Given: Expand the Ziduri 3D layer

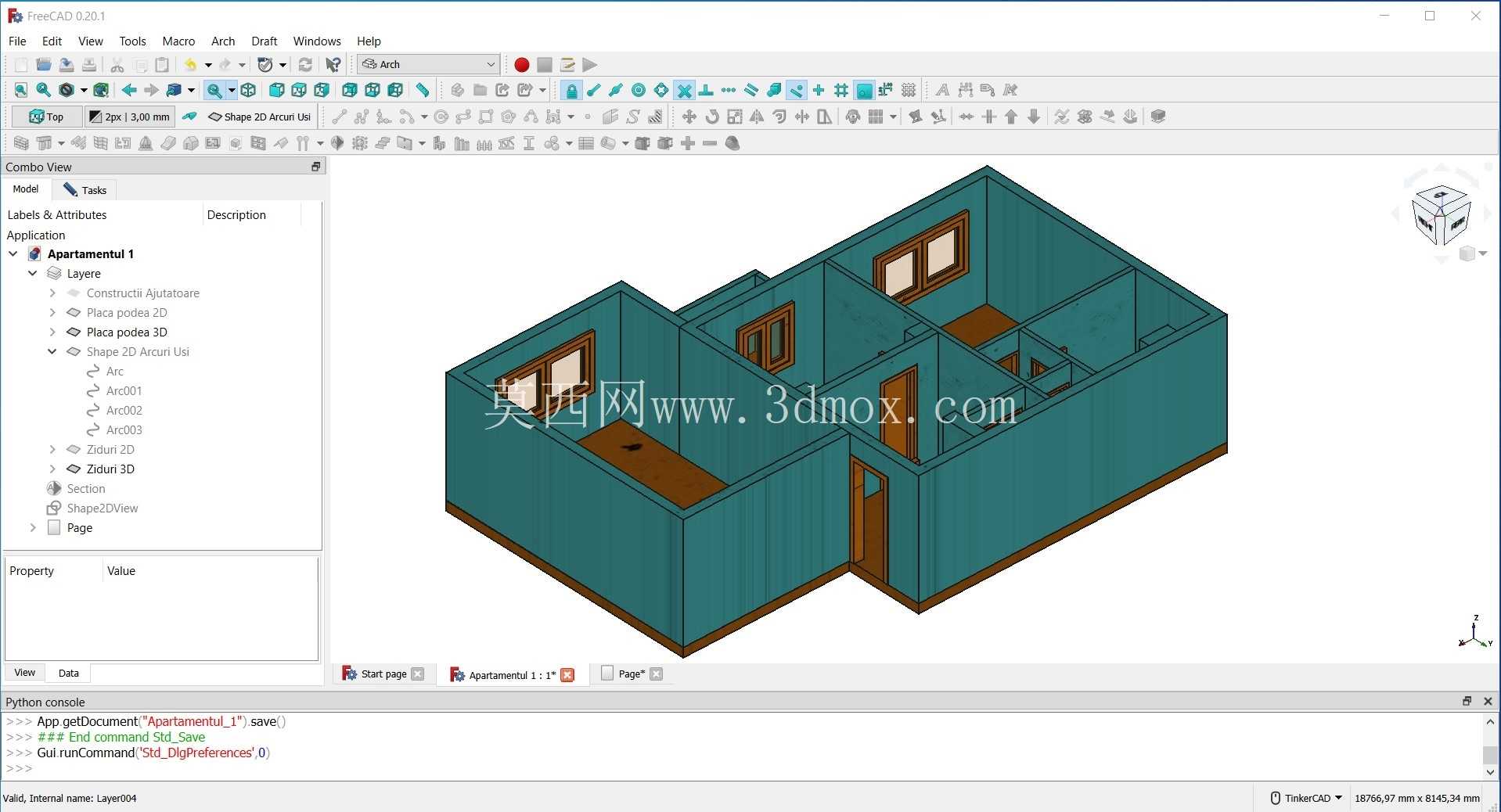Looking at the screenshot, I should tap(52, 469).
